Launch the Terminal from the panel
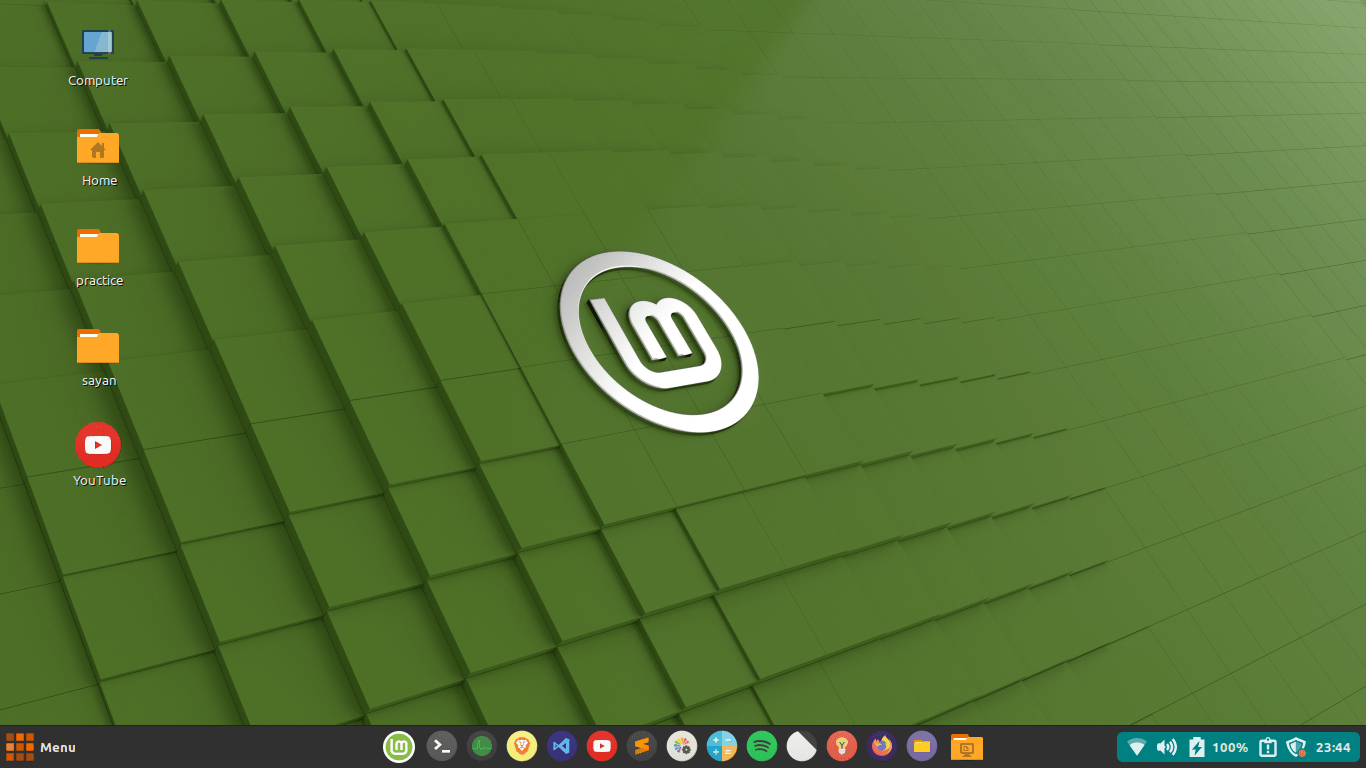The height and width of the screenshot is (768, 1366). [442, 746]
